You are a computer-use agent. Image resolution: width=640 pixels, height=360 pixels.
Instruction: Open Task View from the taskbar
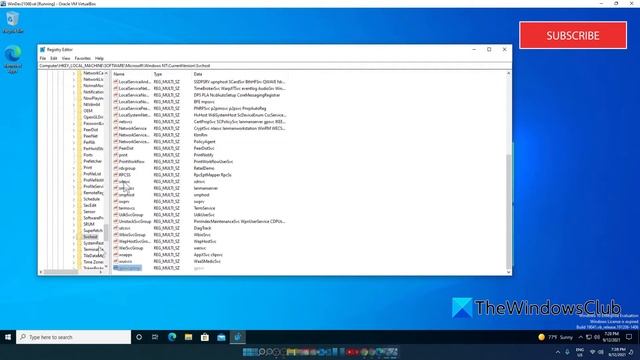tap(155, 337)
